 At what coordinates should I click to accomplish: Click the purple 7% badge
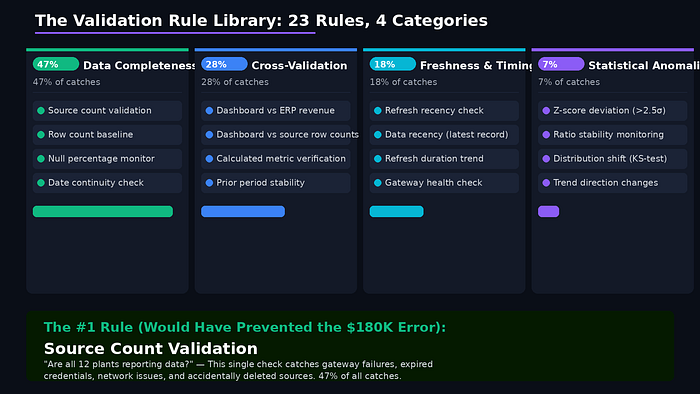point(561,64)
